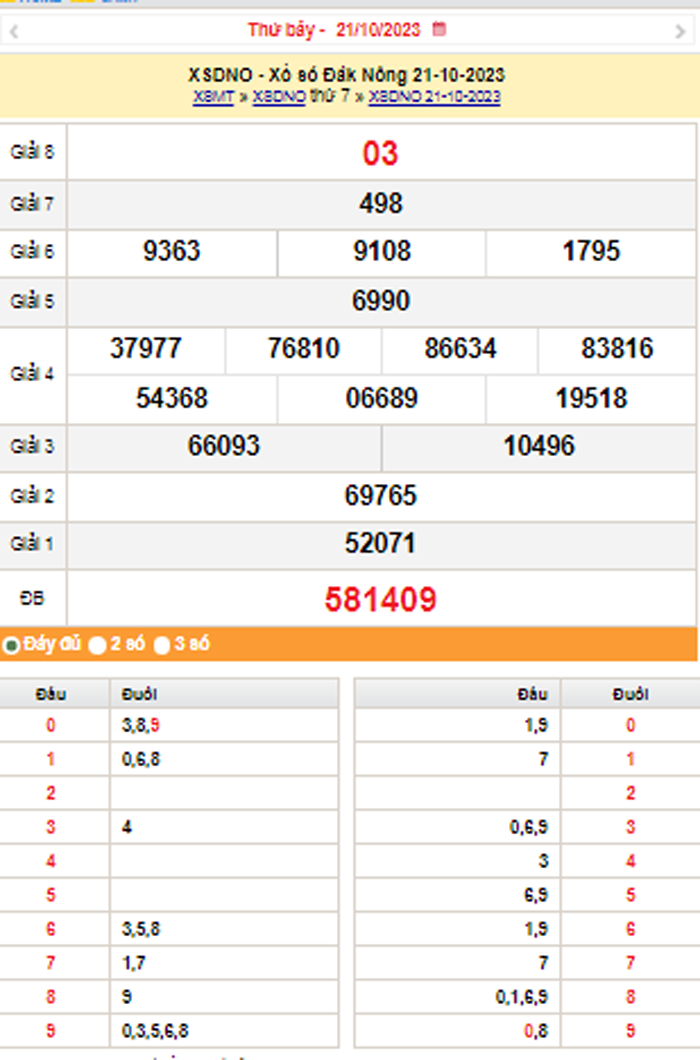Open the XSDNO breadcrumb link

coord(278,97)
